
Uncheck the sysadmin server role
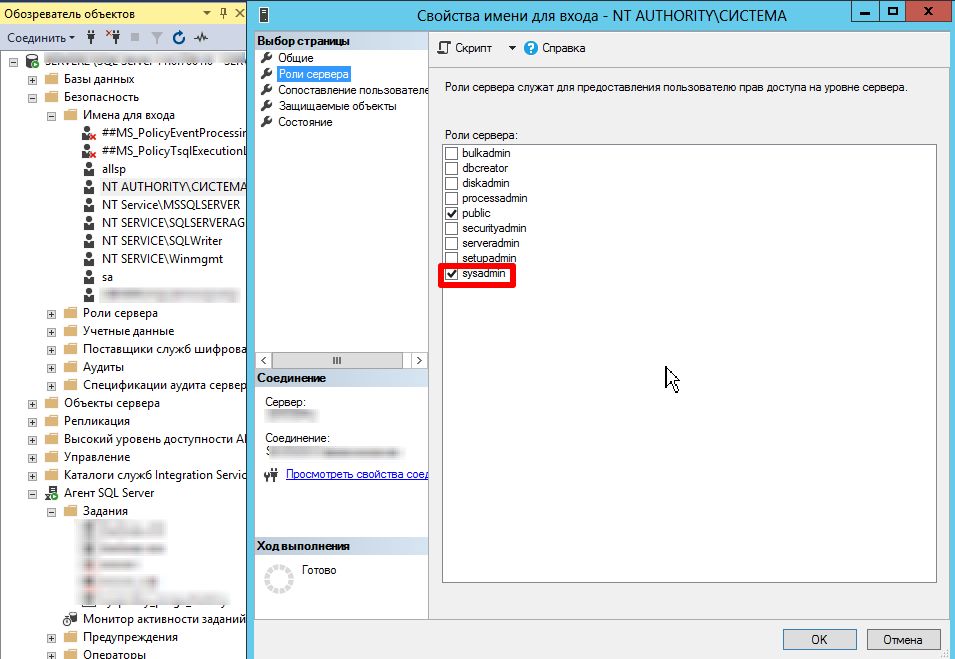pyautogui.click(x=452, y=274)
